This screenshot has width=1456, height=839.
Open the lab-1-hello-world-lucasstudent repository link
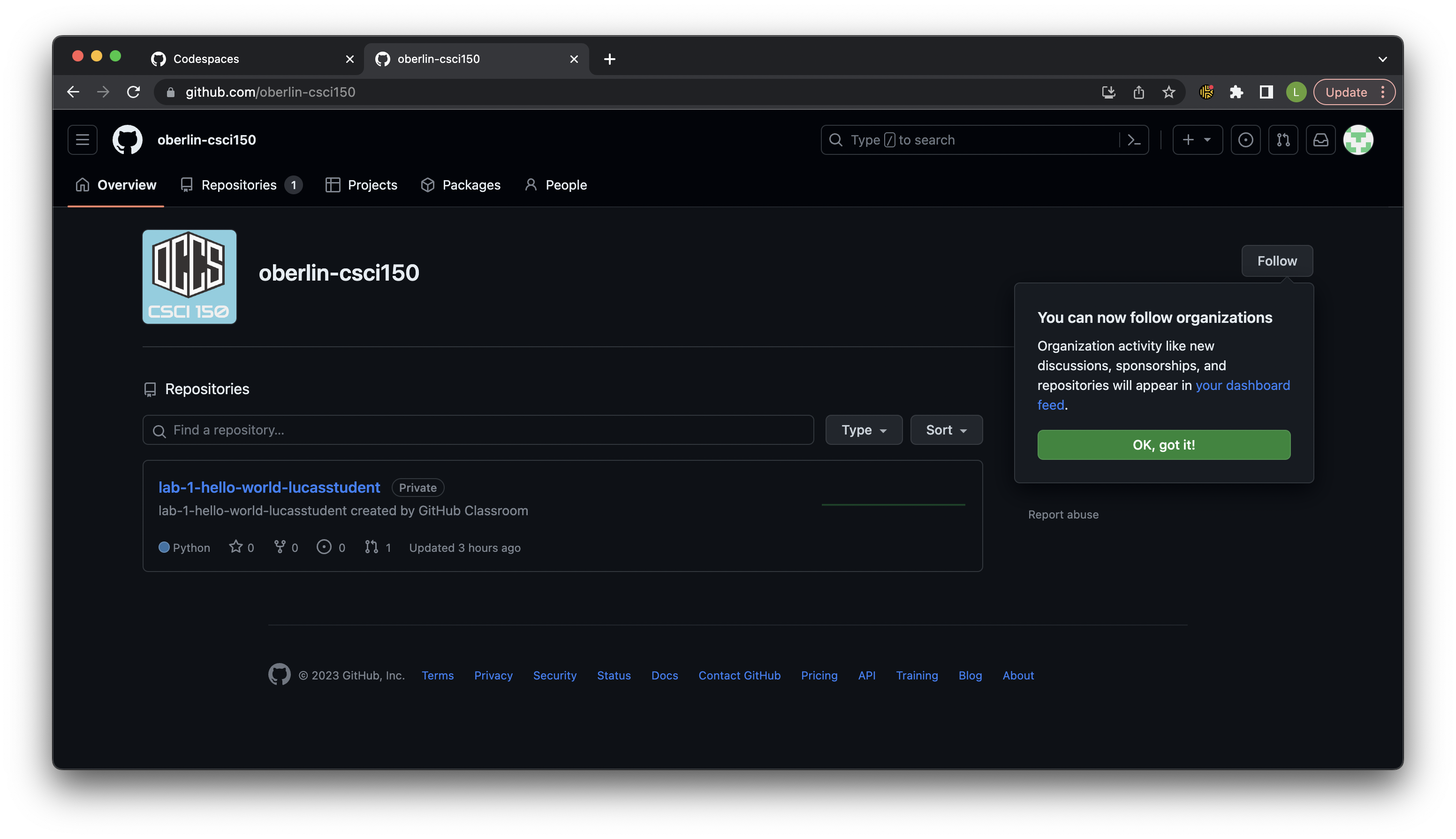coord(269,488)
